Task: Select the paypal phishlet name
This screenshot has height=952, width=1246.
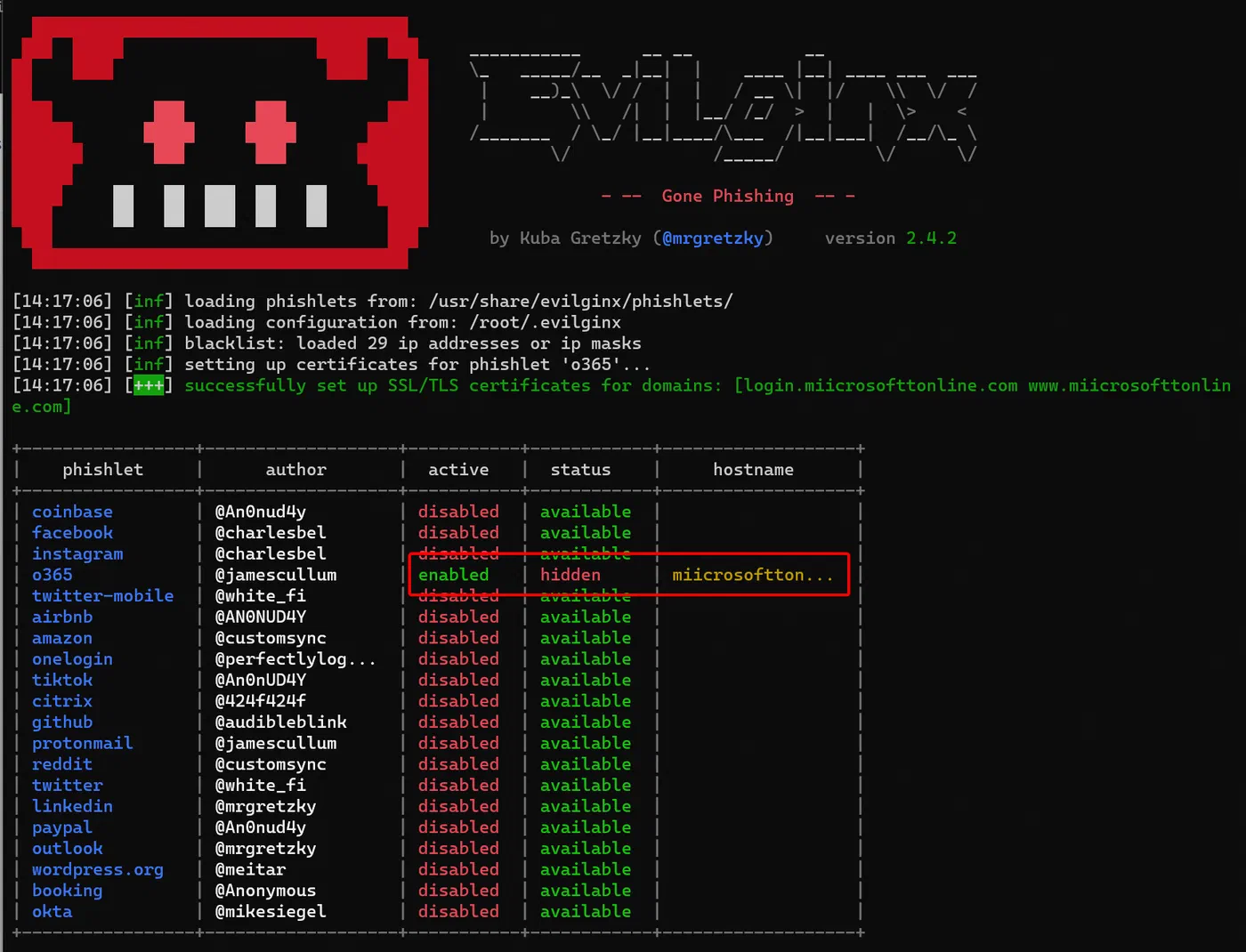Action: coord(62,827)
